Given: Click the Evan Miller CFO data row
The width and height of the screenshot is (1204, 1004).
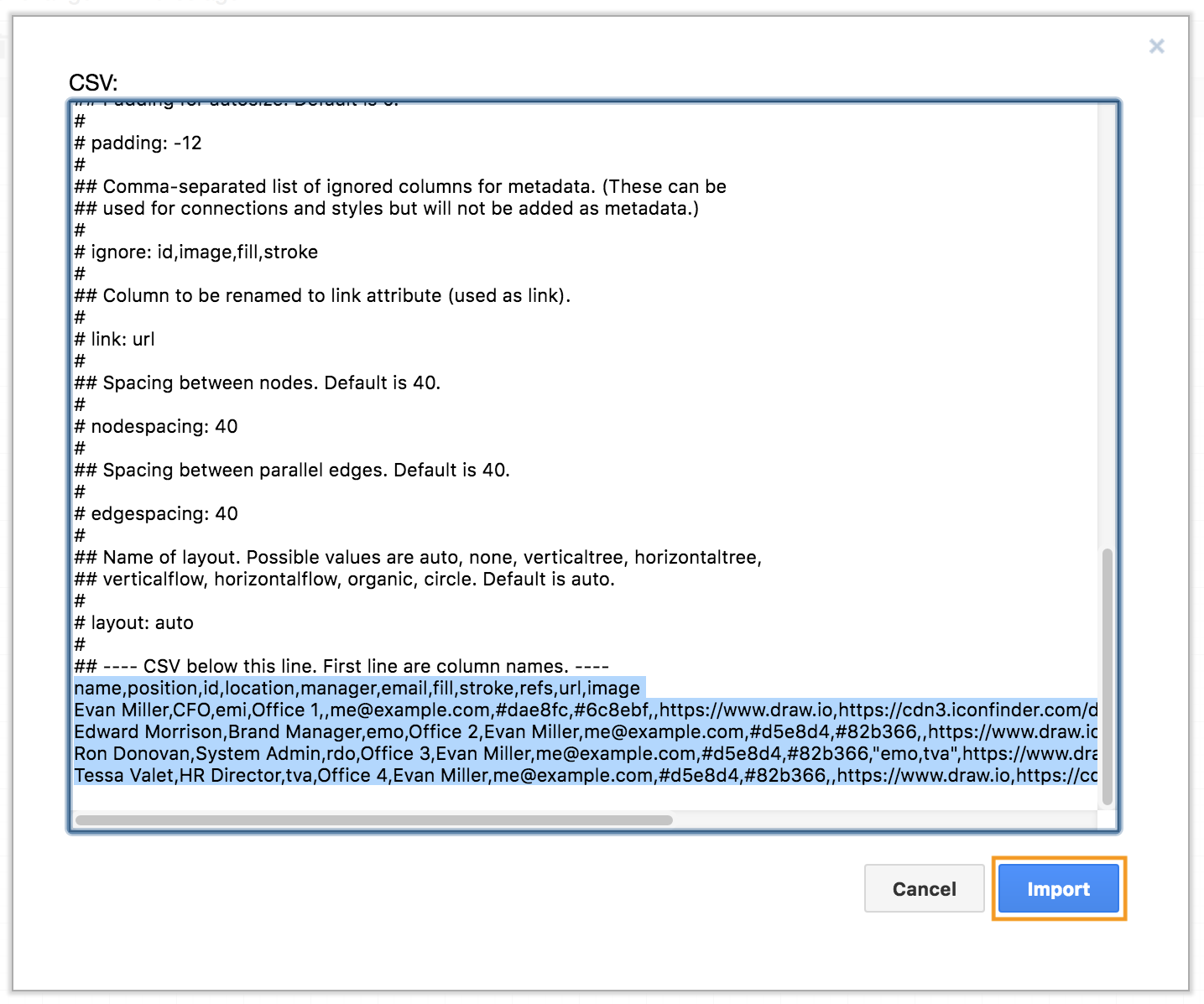Looking at the screenshot, I should pos(503,710).
